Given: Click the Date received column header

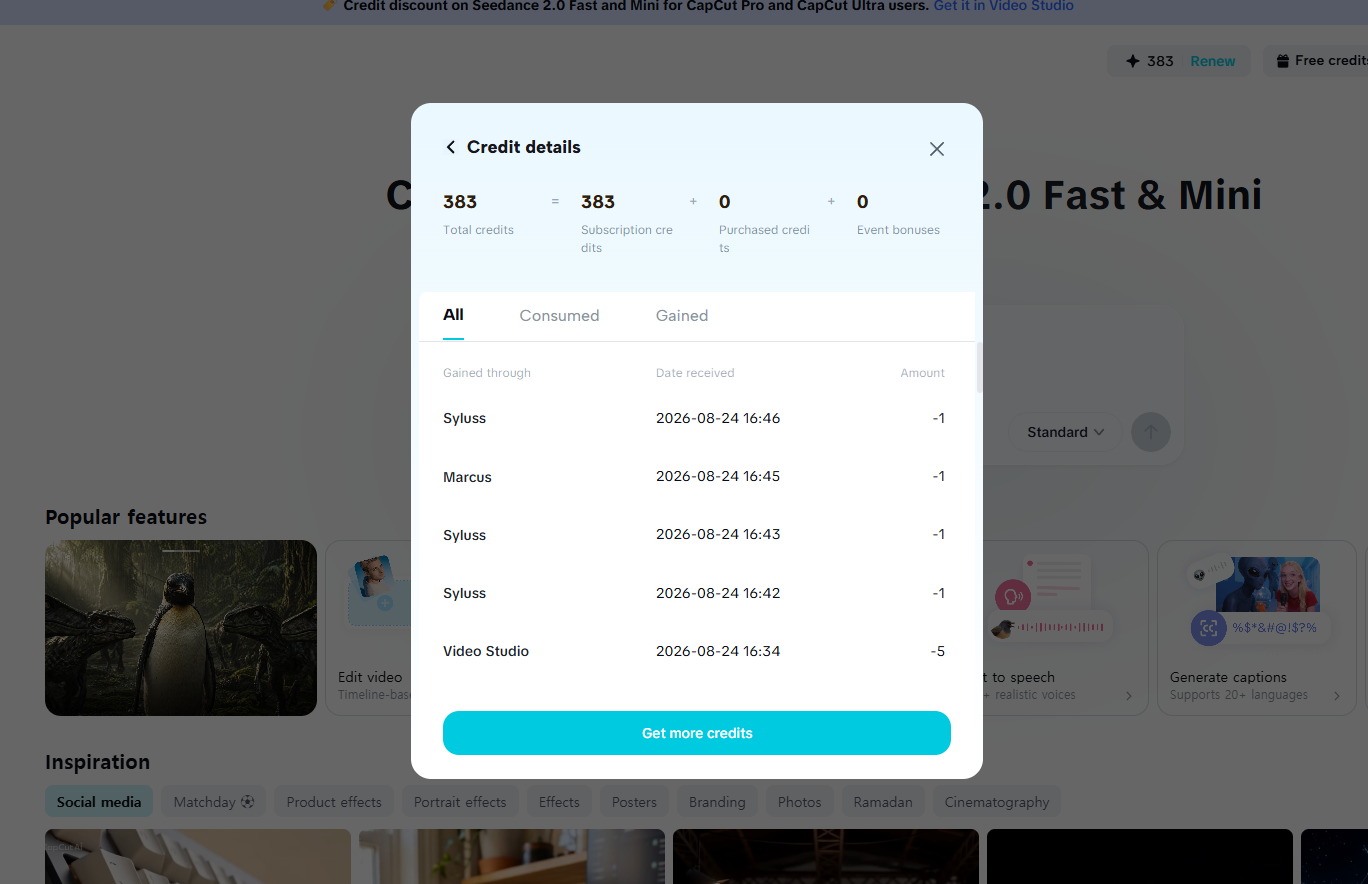Looking at the screenshot, I should 695,373.
